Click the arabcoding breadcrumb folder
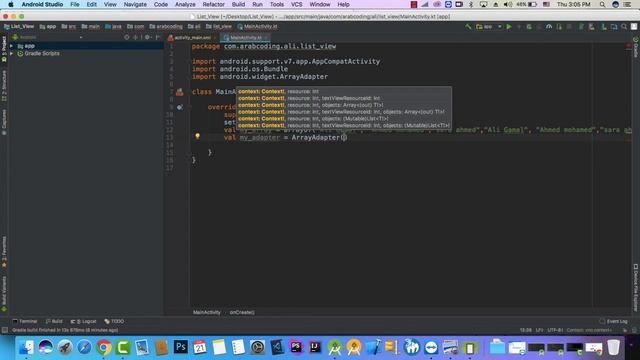Screen dimensions: 640x360 click(166, 27)
